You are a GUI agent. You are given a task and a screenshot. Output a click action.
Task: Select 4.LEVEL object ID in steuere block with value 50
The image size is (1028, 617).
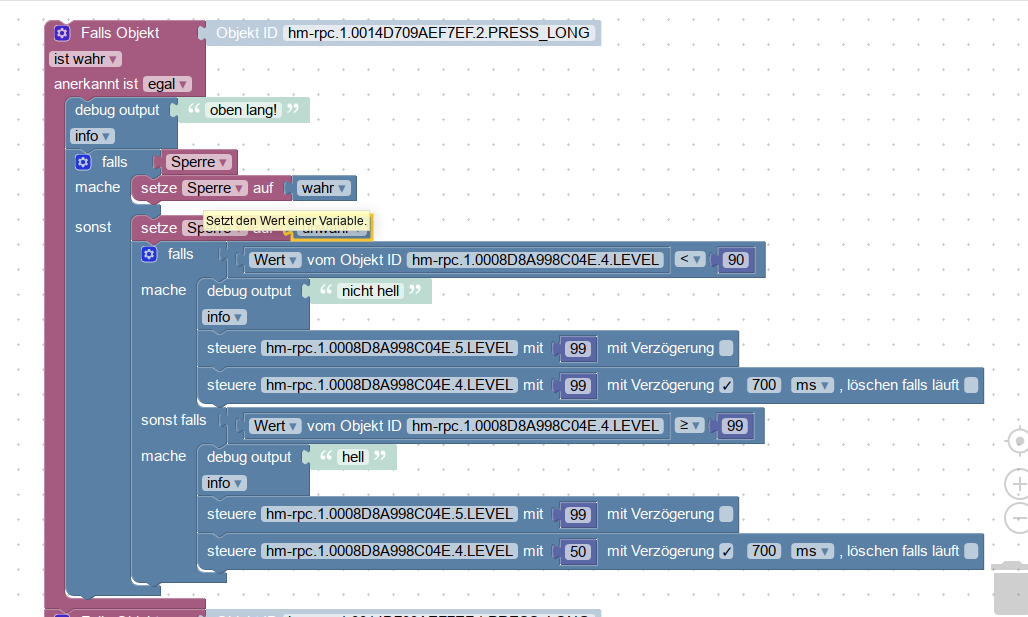389,551
